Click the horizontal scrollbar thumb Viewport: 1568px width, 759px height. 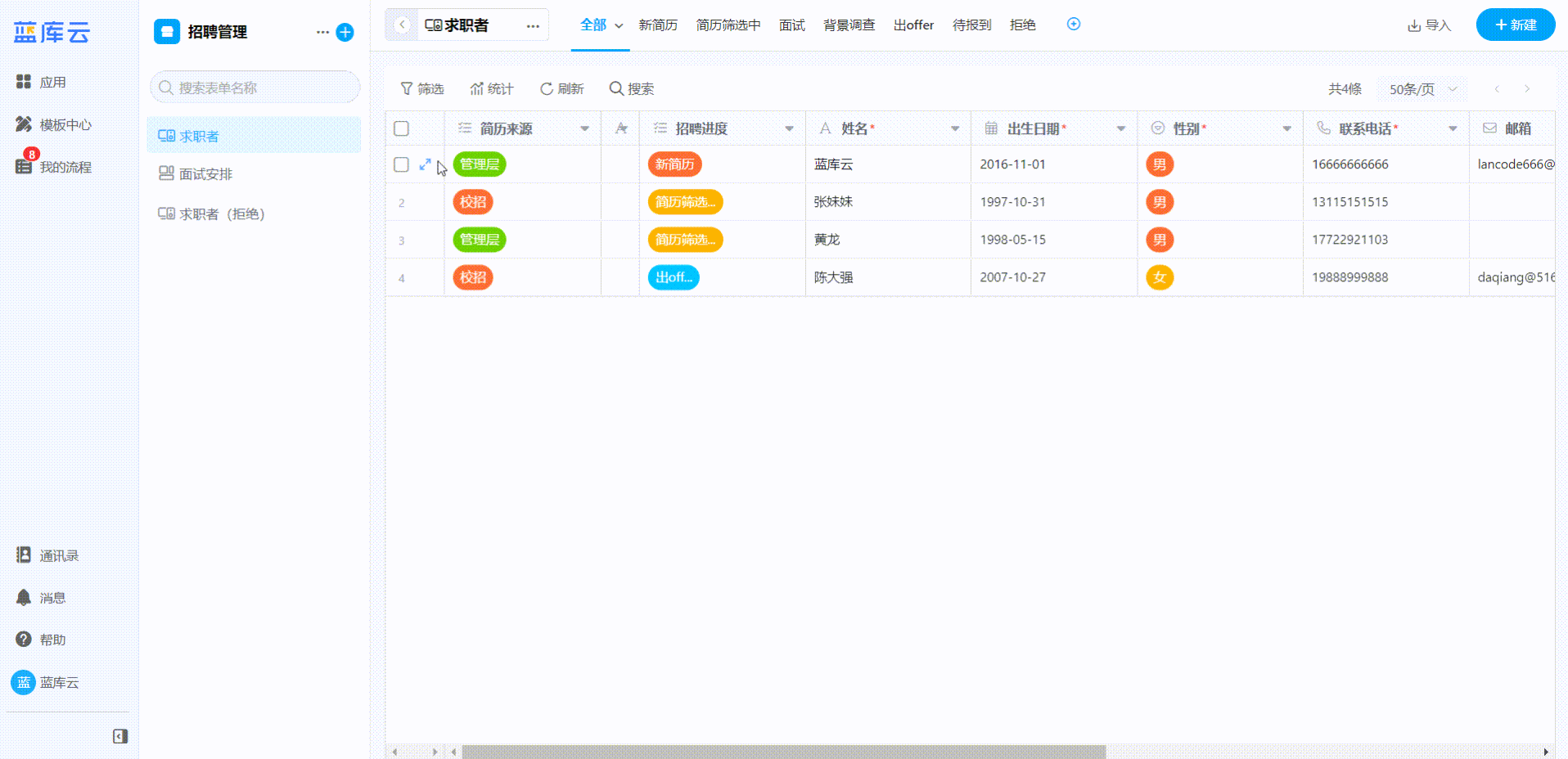click(783, 752)
